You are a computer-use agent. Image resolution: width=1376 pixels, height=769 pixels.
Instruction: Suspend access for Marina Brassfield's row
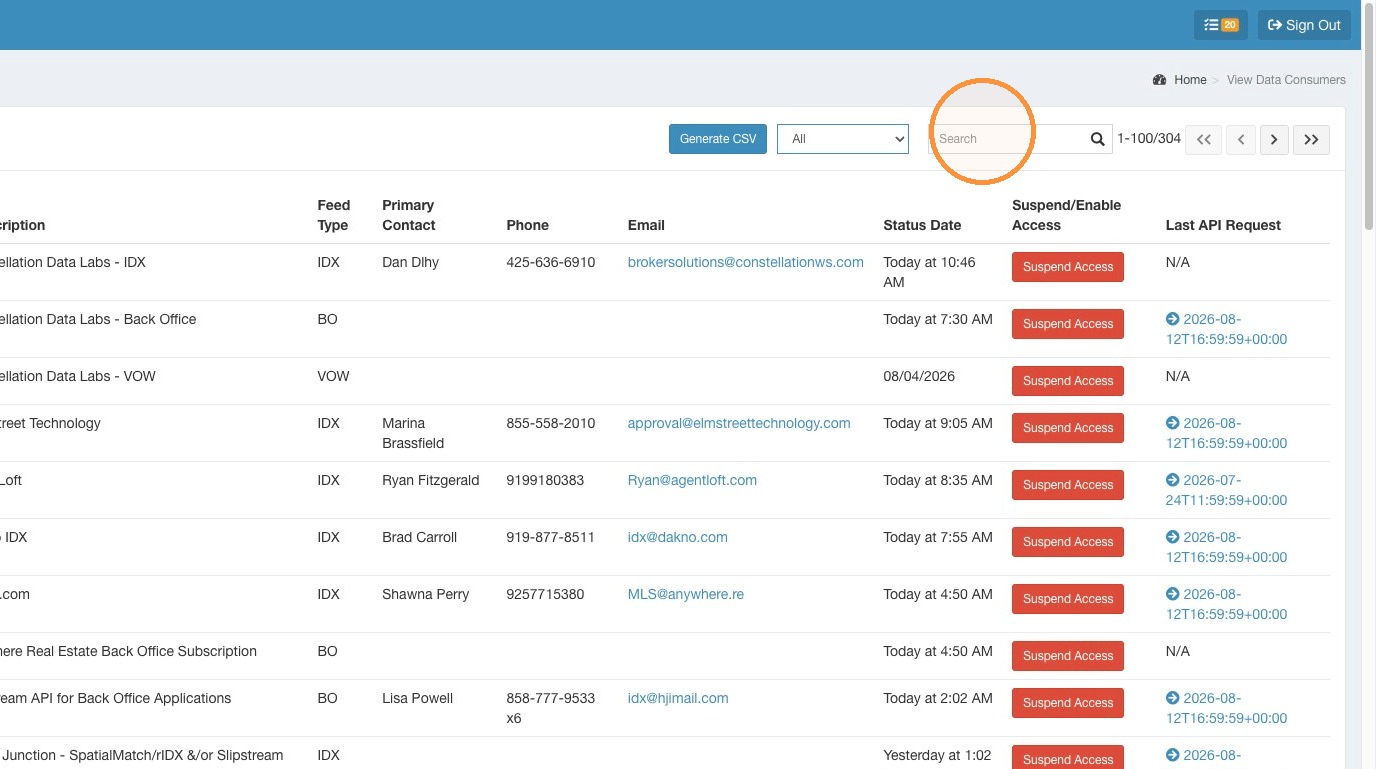(1068, 428)
